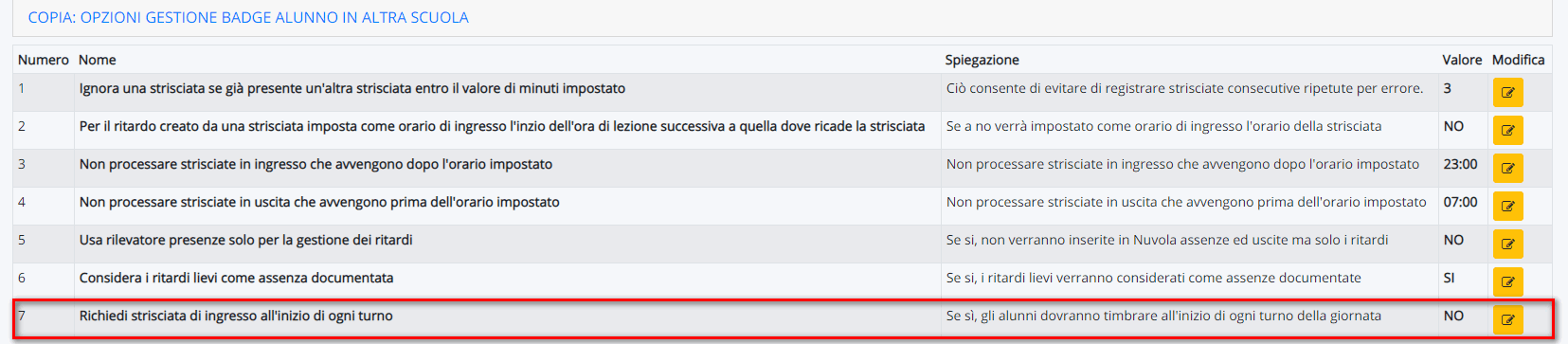Viewport: 1568px width, 344px height.
Task: Click value '3' in row 1
Action: click(x=1448, y=88)
